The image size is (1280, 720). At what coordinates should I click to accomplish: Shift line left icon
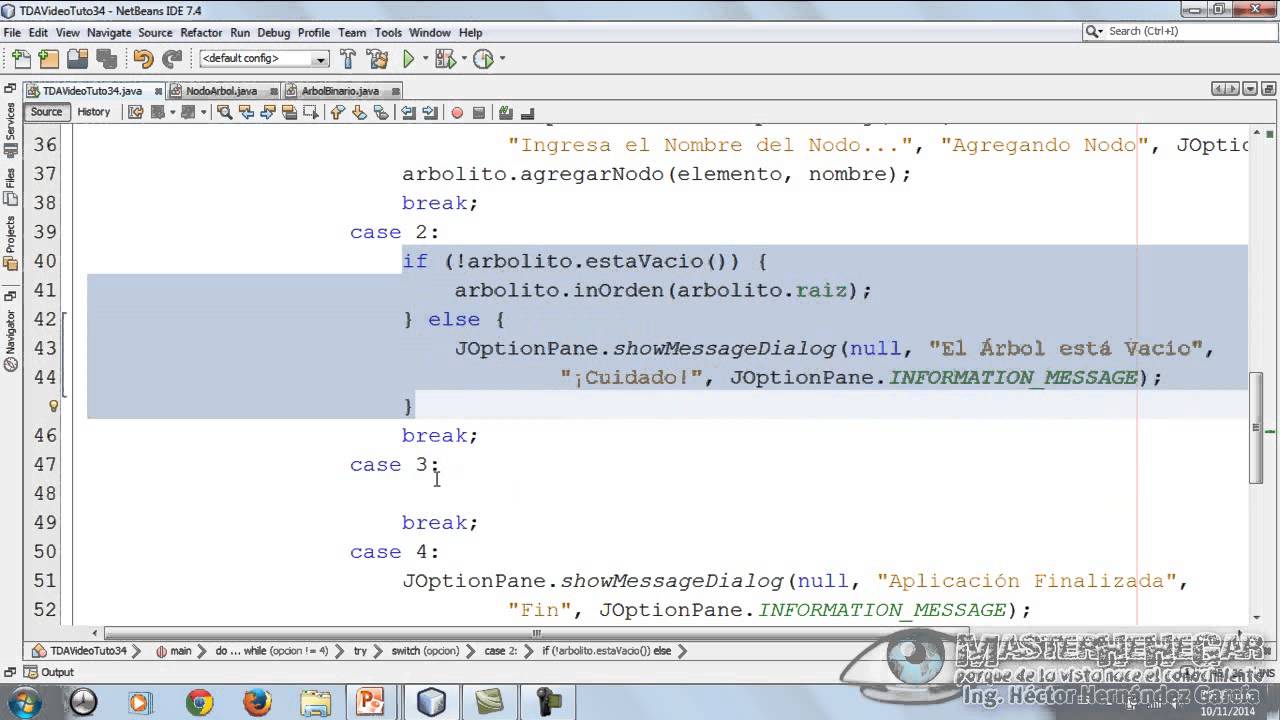pyautogui.click(x=408, y=112)
